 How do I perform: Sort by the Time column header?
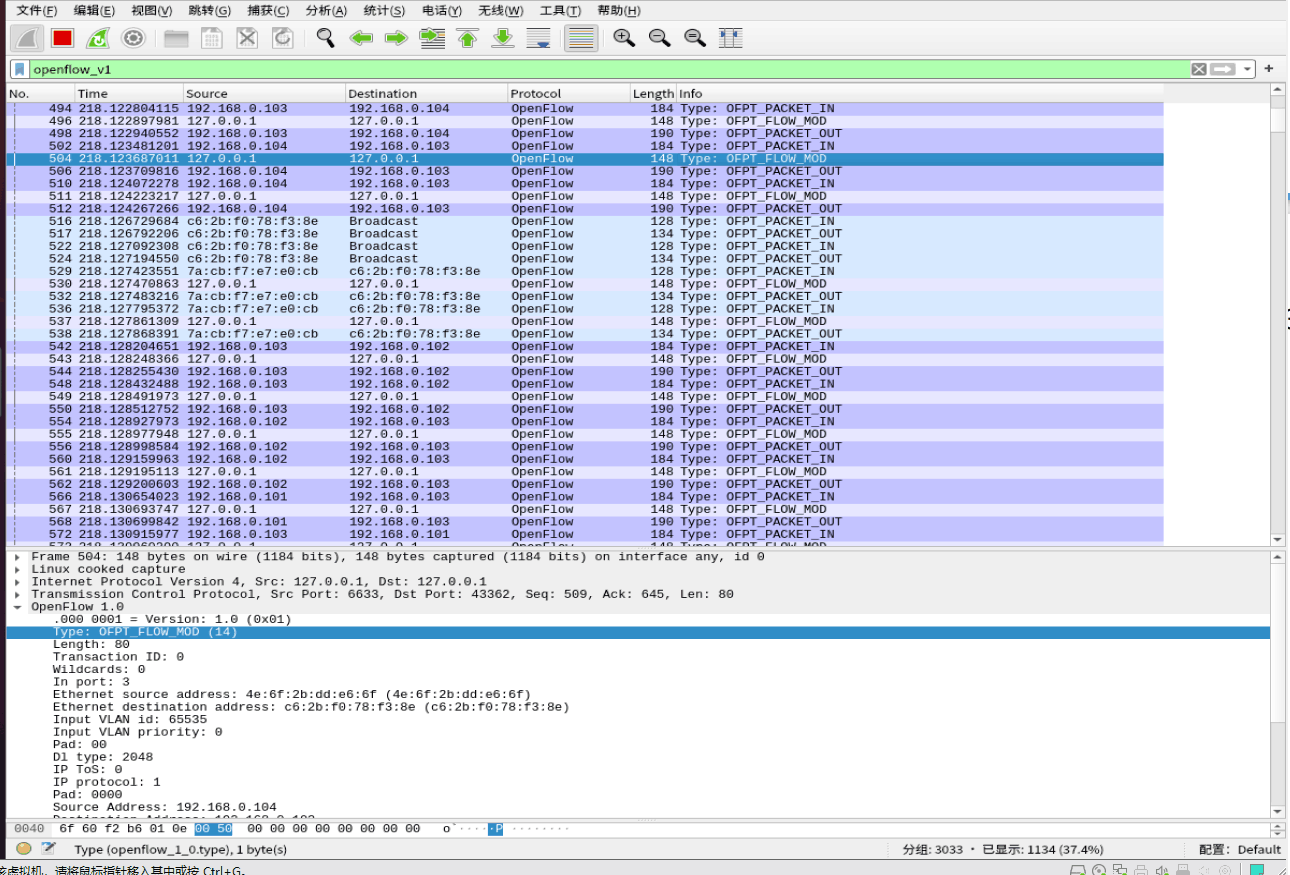point(128,94)
